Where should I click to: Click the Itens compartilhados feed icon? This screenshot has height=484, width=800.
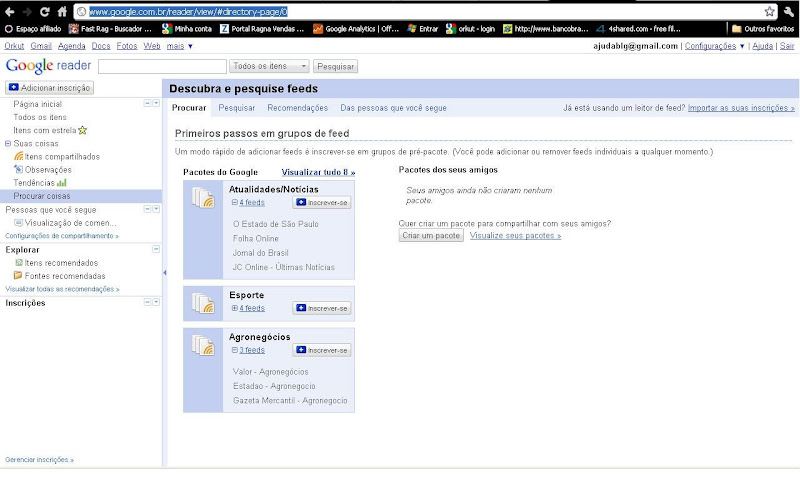tap(19, 156)
